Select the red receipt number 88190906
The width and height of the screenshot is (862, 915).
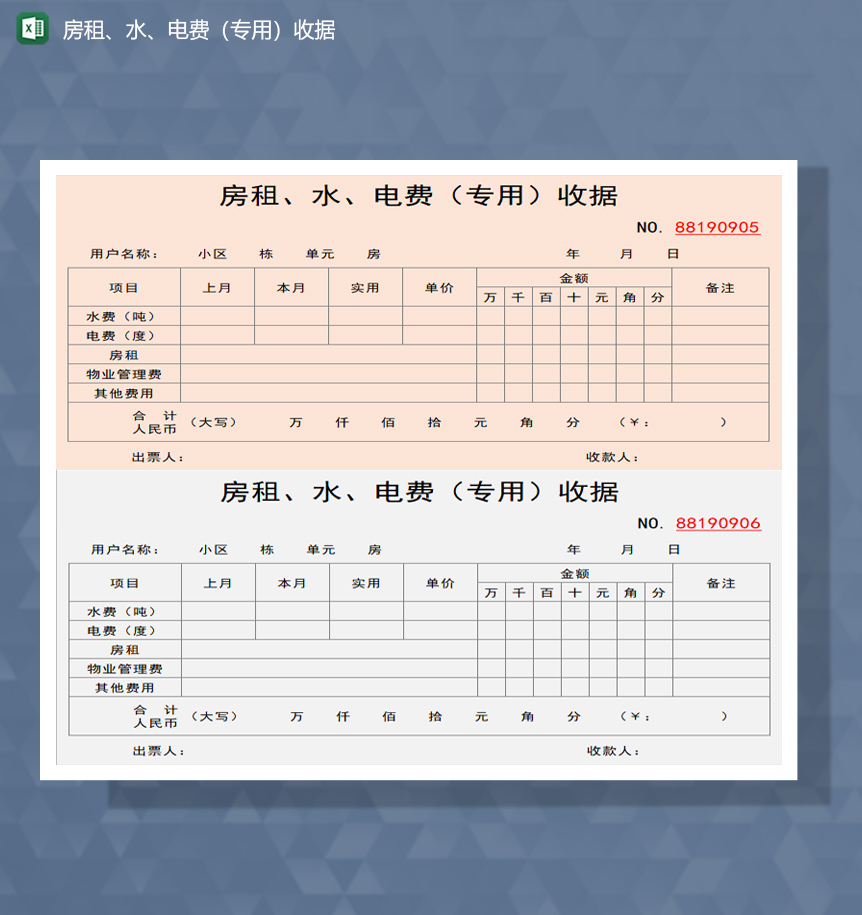pos(717,522)
